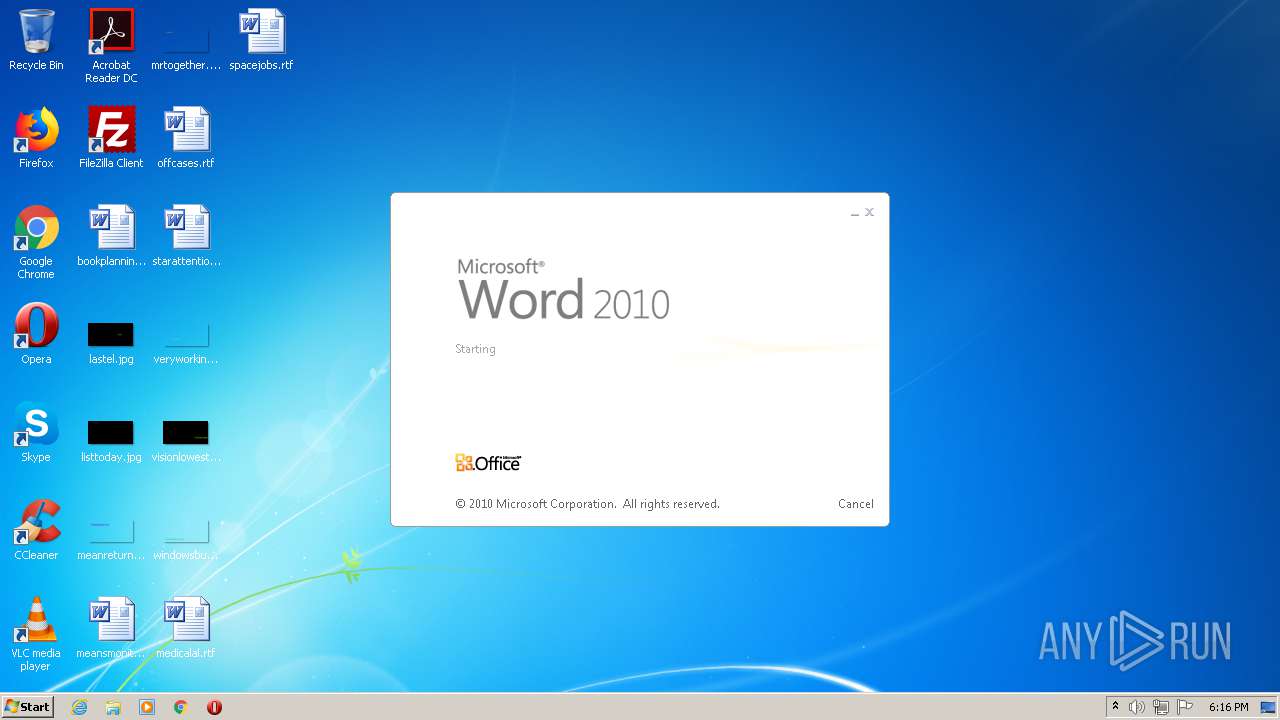1280x720 pixels.
Task: Show hidden system tray icons
Action: (1116, 707)
